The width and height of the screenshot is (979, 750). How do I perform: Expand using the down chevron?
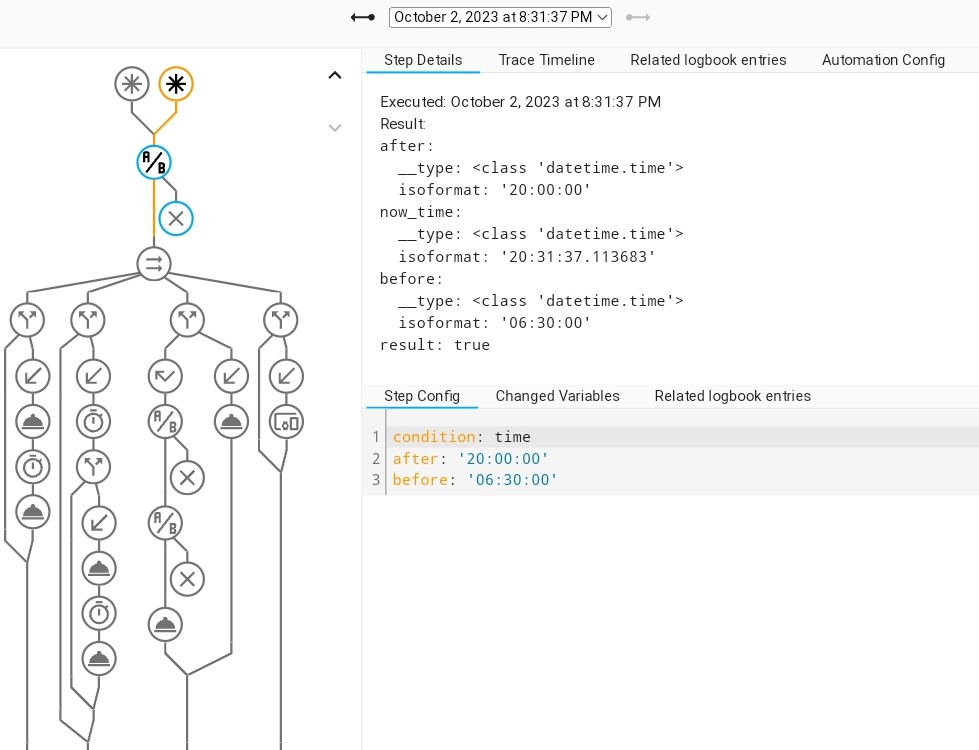click(335, 128)
